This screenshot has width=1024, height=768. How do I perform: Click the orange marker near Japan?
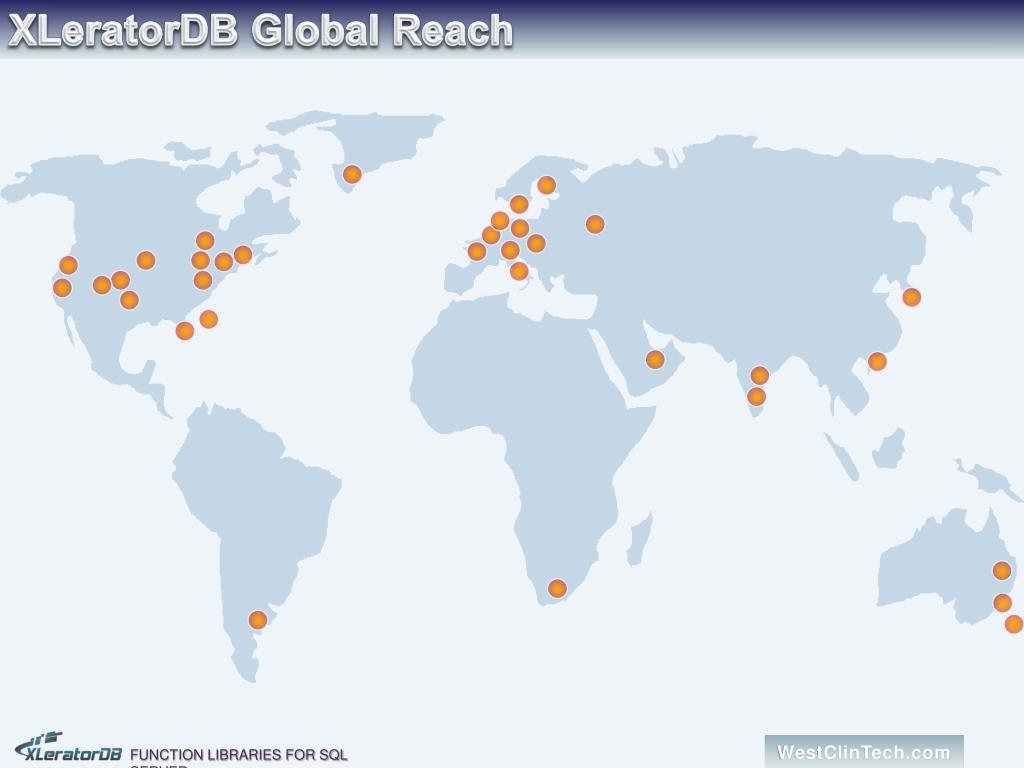(x=912, y=297)
